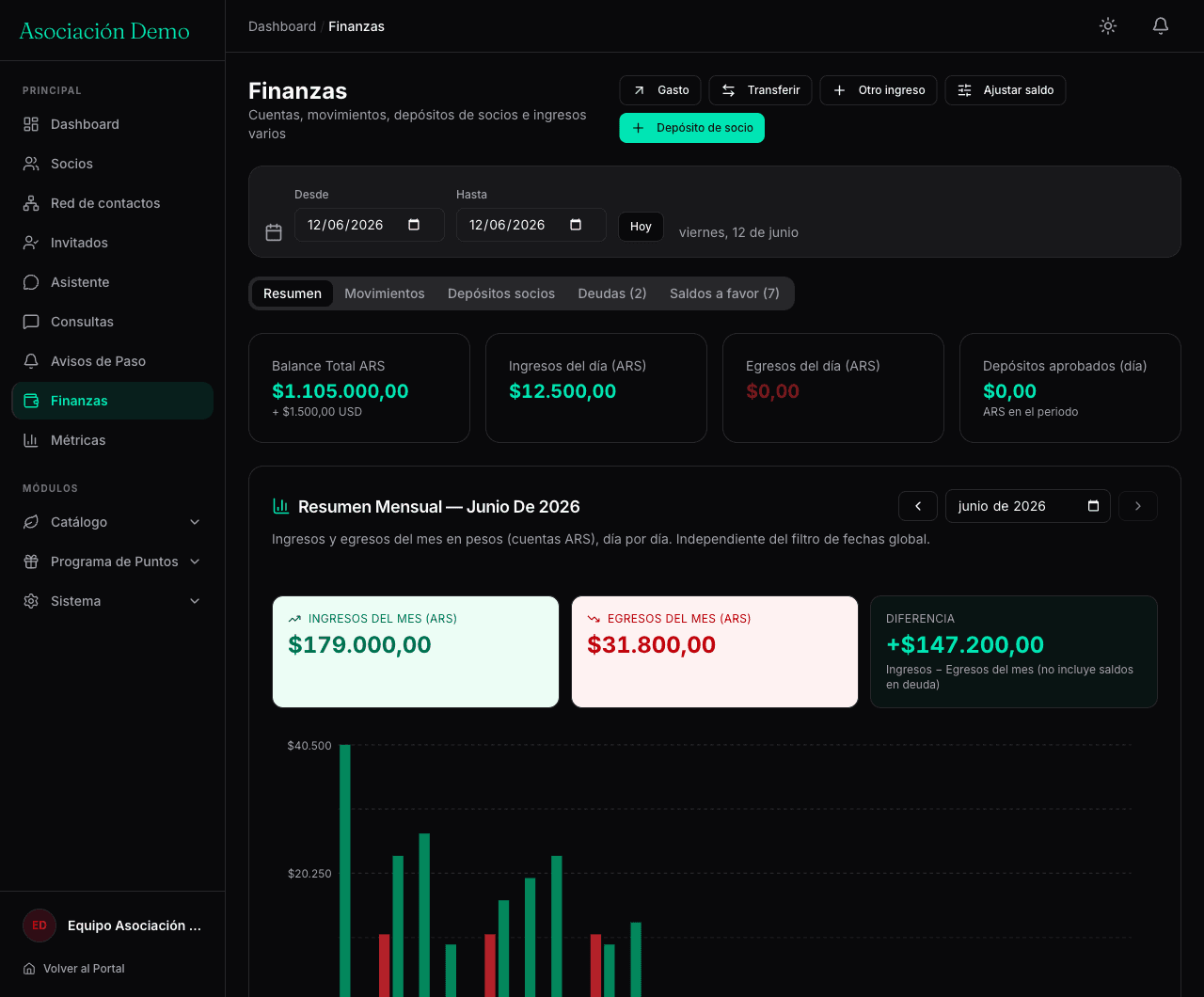Click the viernes, 12 de junio text
Viewport: 1204px width, 997px height.
(738, 232)
